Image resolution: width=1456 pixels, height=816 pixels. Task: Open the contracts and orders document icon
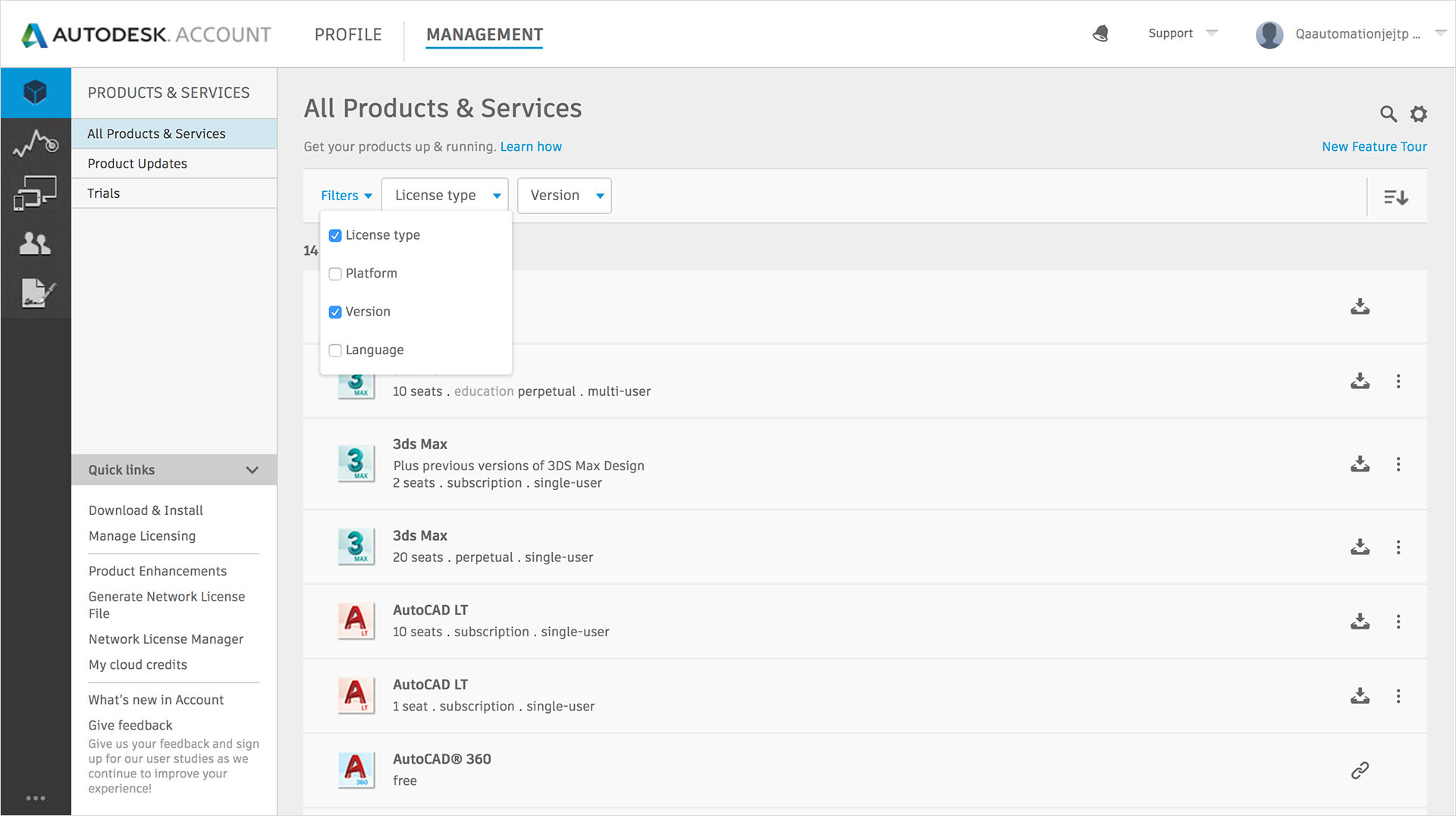(x=38, y=293)
